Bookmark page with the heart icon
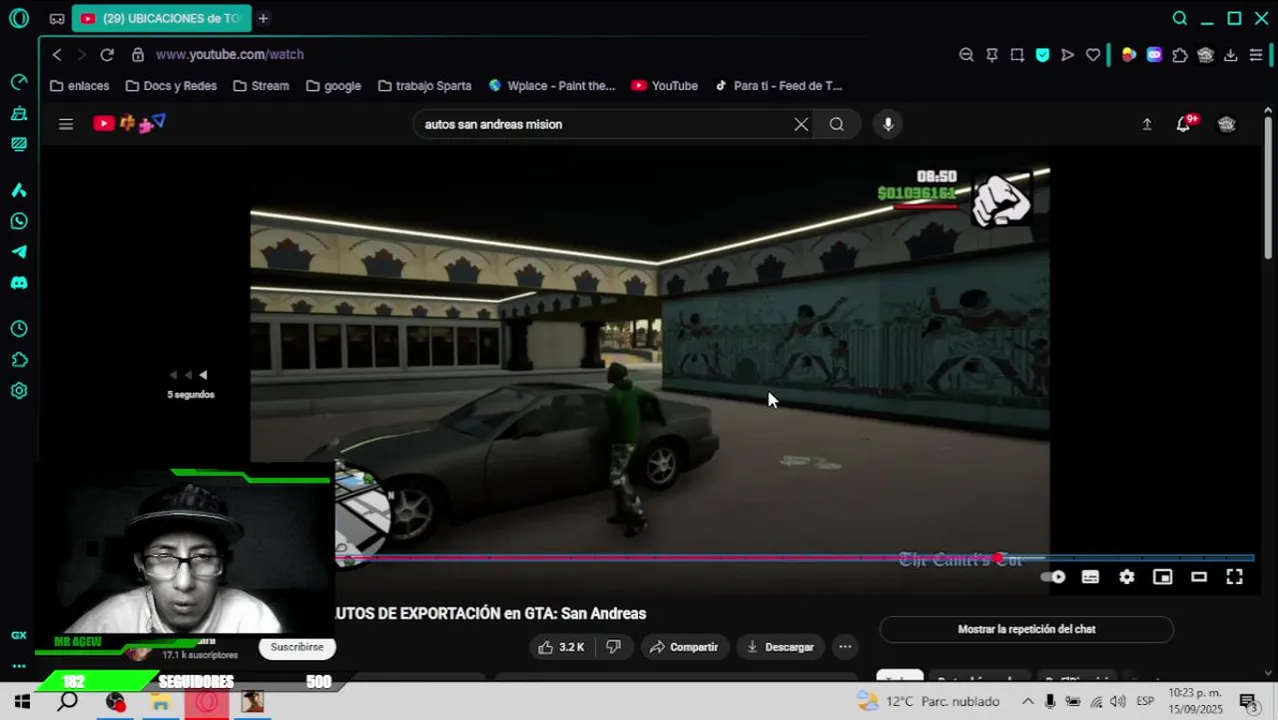Viewport: 1278px width, 720px height. tap(1093, 55)
